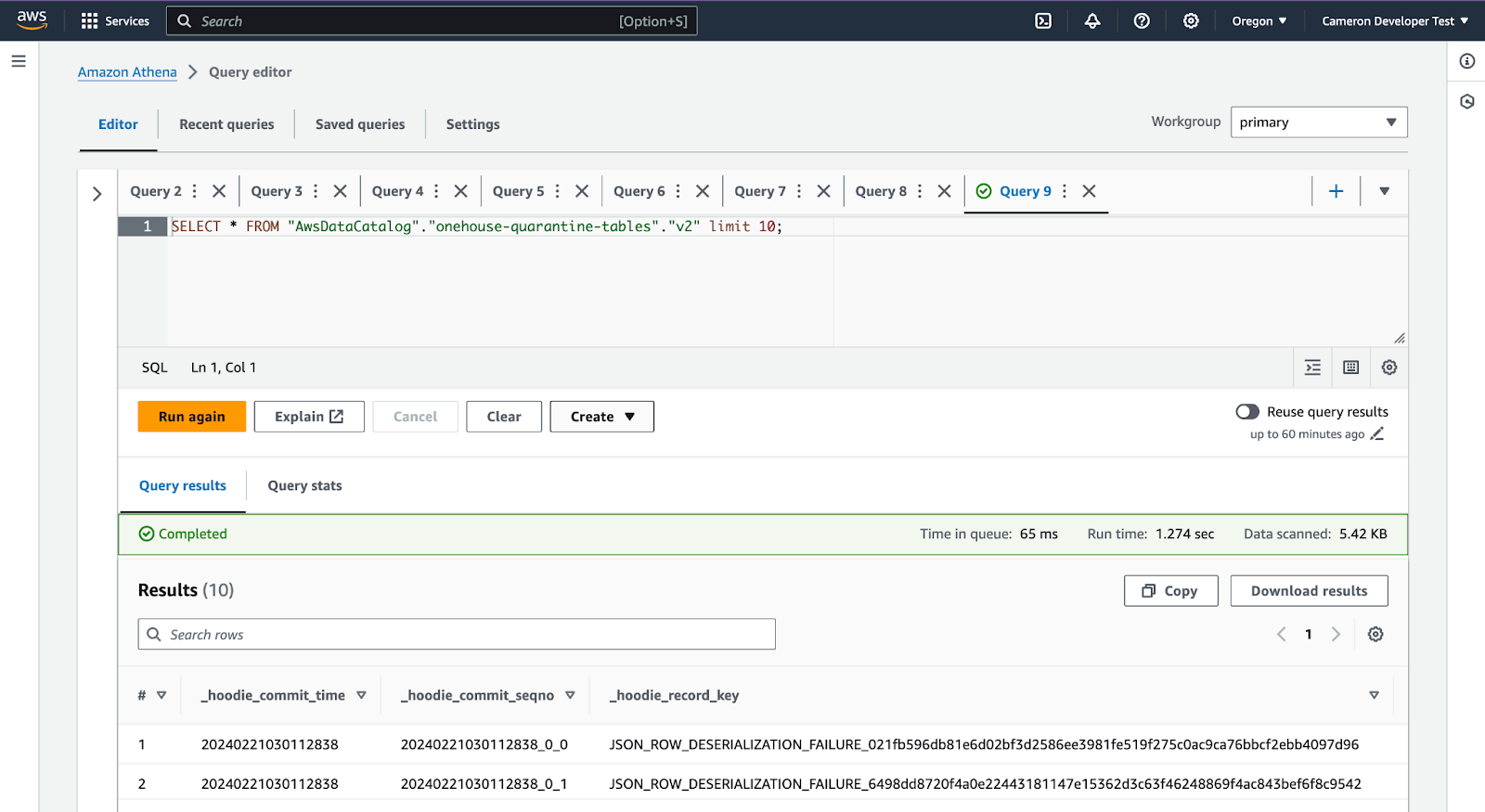Click the Run again button
1485x812 pixels.
pyautogui.click(x=192, y=417)
